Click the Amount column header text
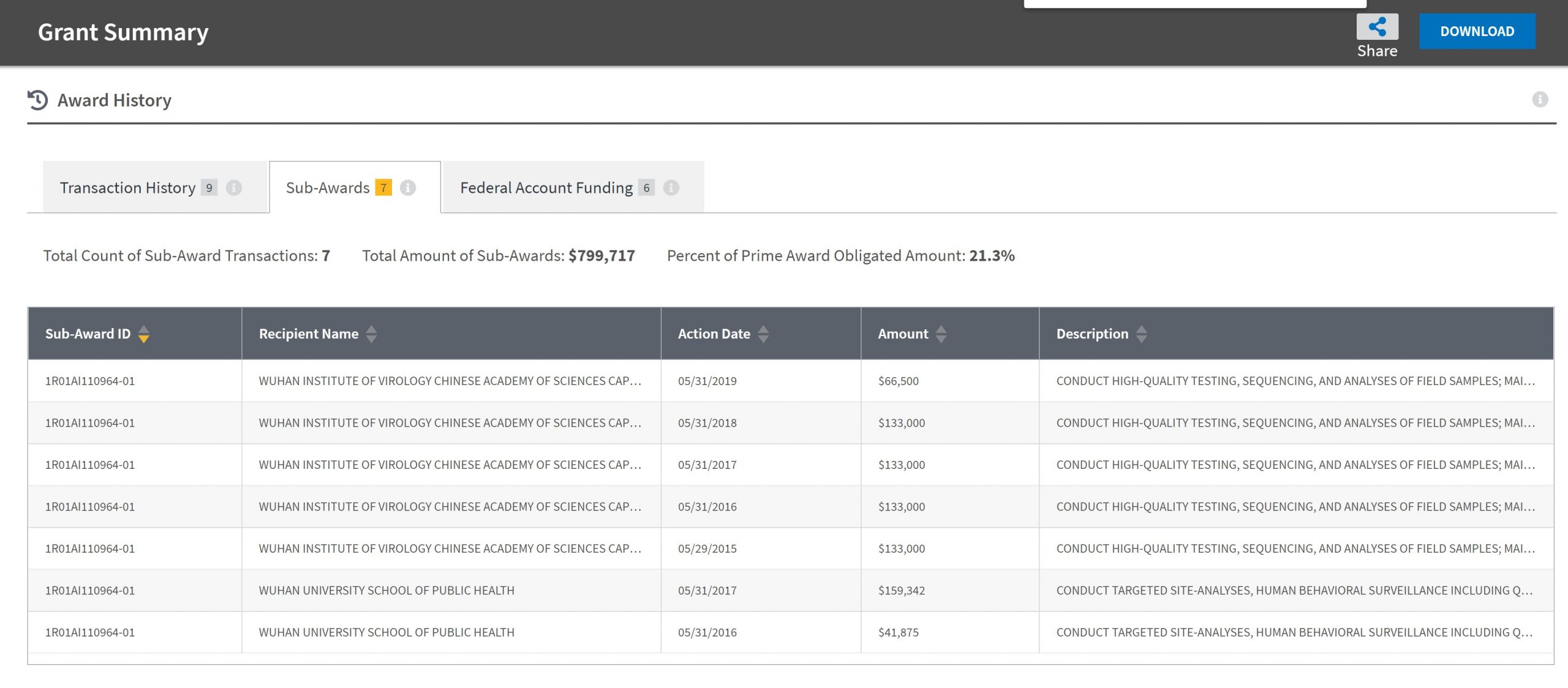The image size is (1568, 688). pos(903,334)
